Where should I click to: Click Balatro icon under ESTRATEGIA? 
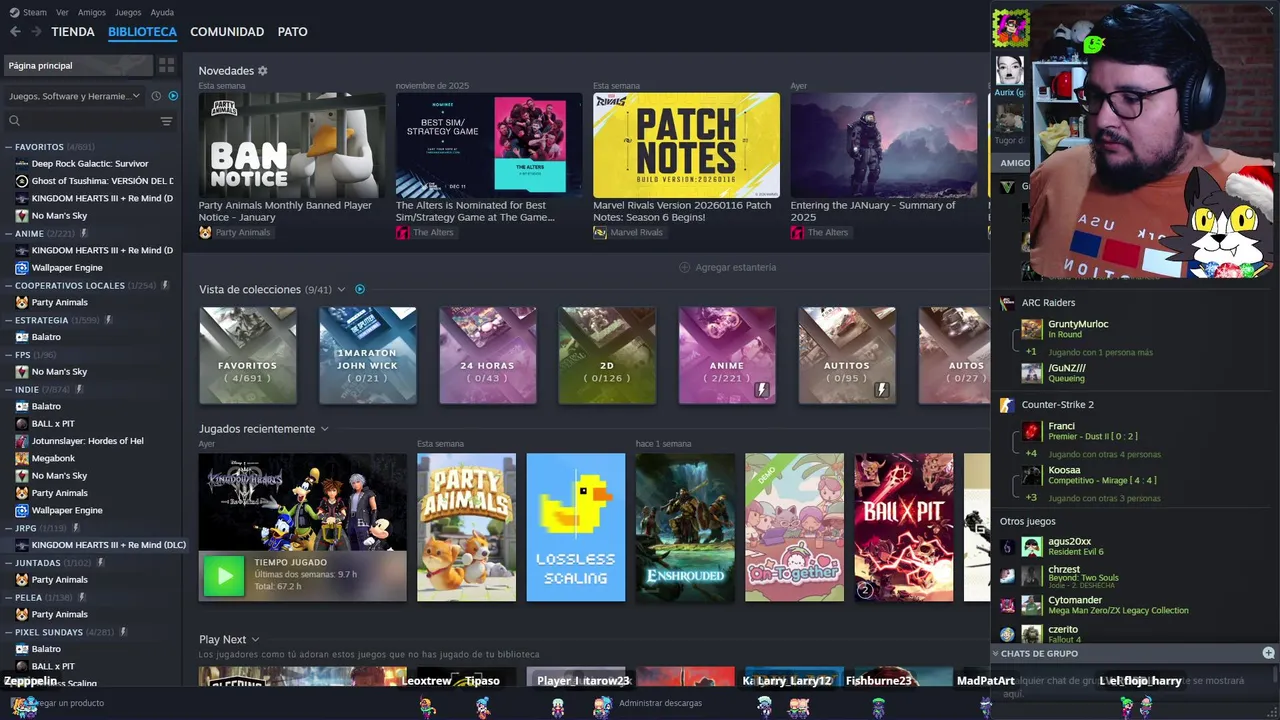click(x=22, y=337)
